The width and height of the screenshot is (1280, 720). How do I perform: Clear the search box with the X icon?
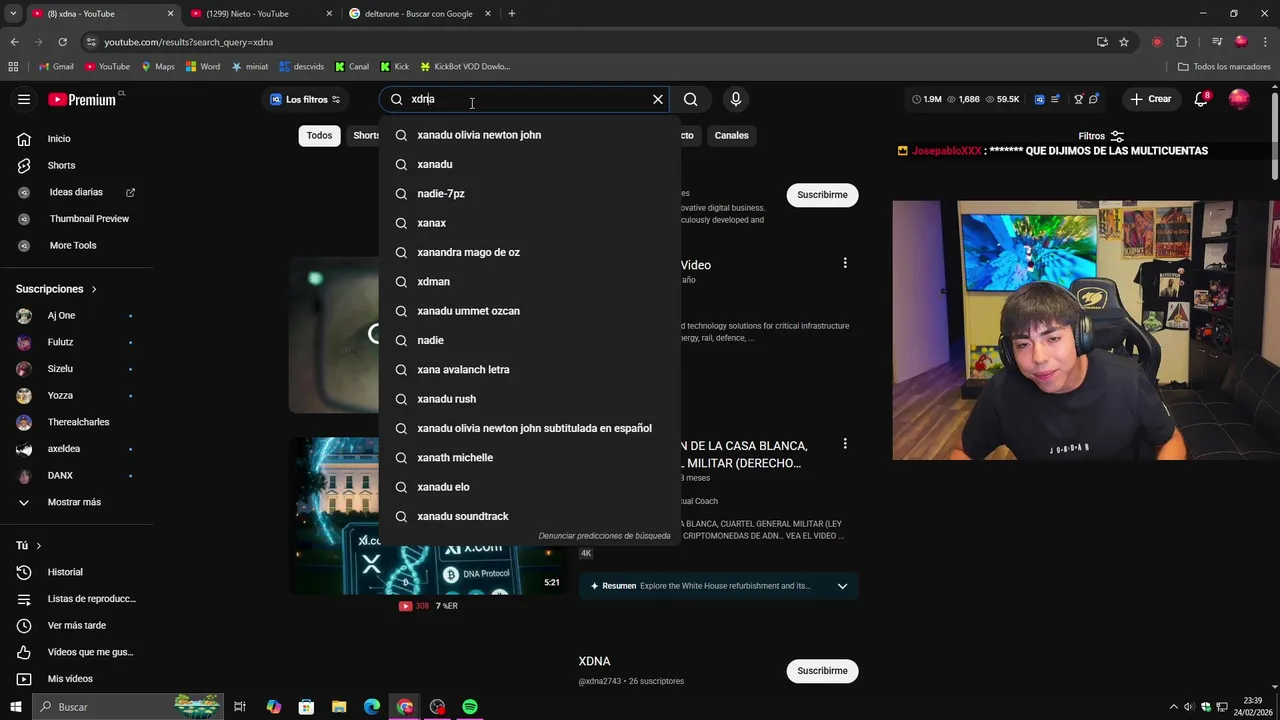coord(658,99)
